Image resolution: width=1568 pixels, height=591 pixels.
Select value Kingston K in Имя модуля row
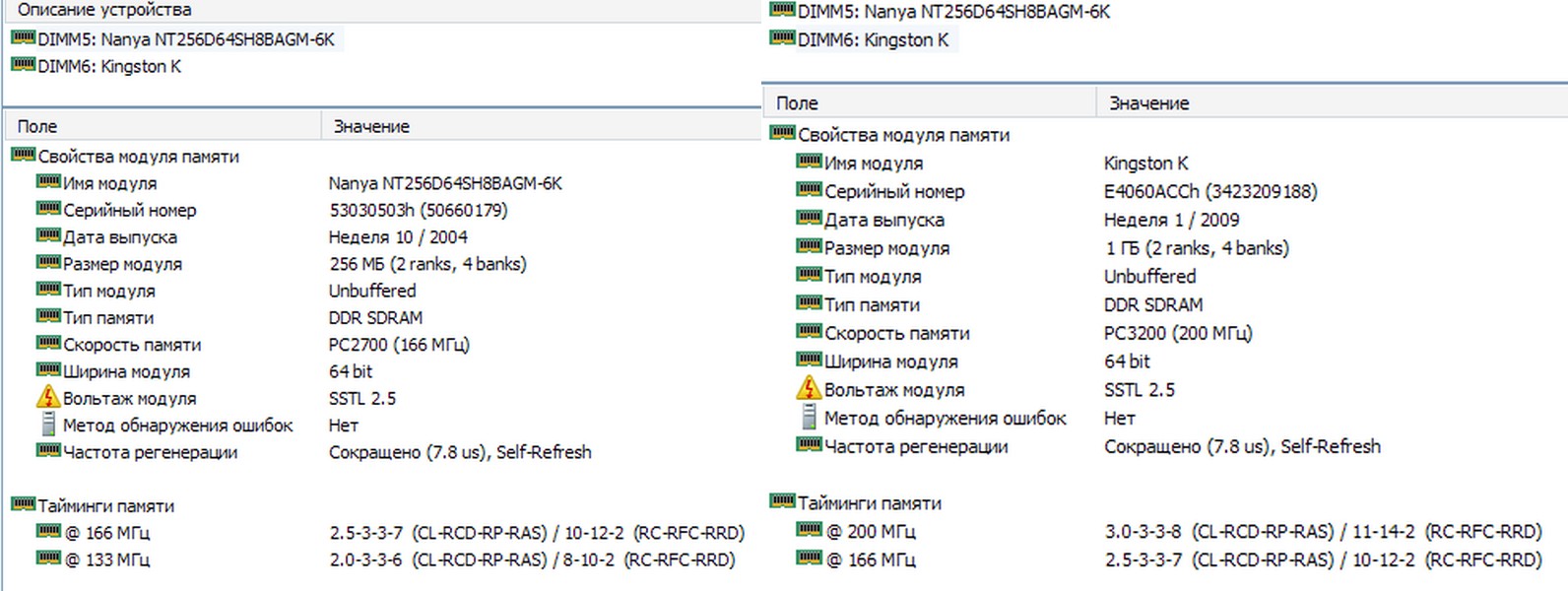[1146, 163]
